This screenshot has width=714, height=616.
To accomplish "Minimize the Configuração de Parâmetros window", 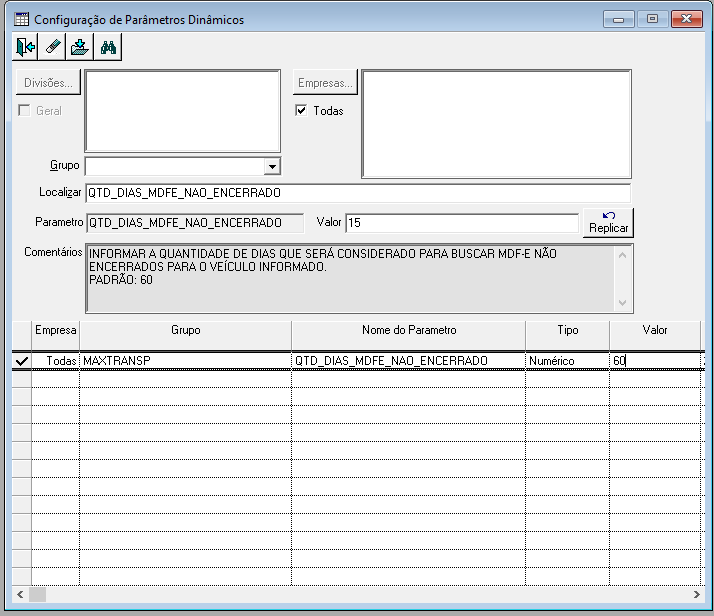I will coord(618,19).
